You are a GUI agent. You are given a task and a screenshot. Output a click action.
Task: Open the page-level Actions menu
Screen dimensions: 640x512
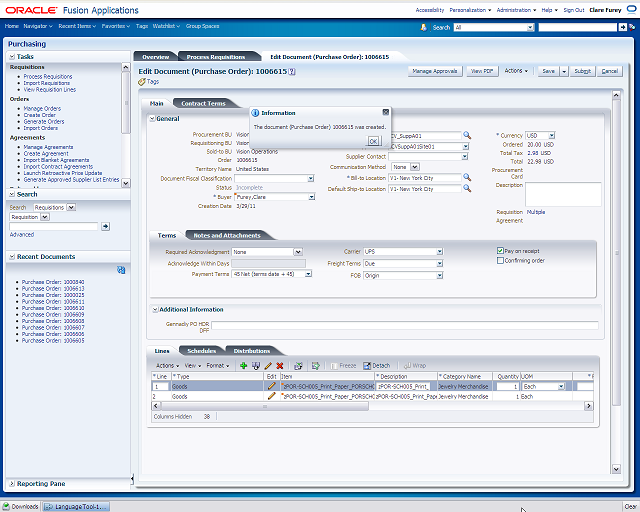point(516,71)
